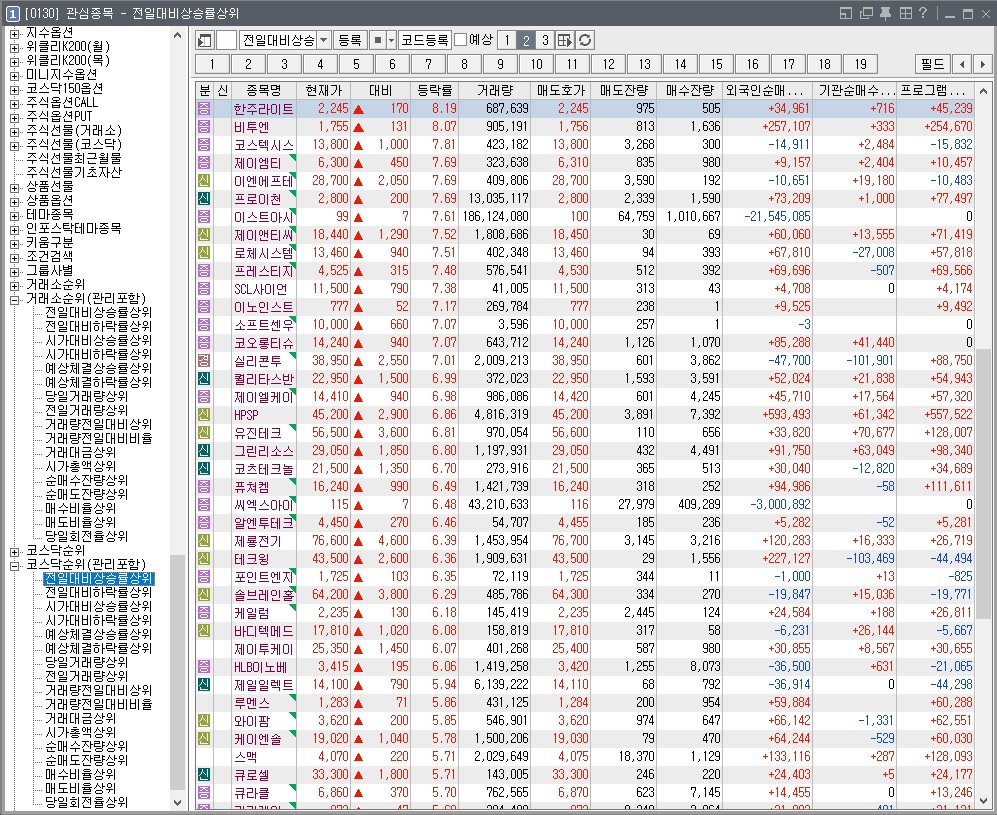Click the marker icon of HPSP row
The image size is (997, 815).
coord(203,414)
